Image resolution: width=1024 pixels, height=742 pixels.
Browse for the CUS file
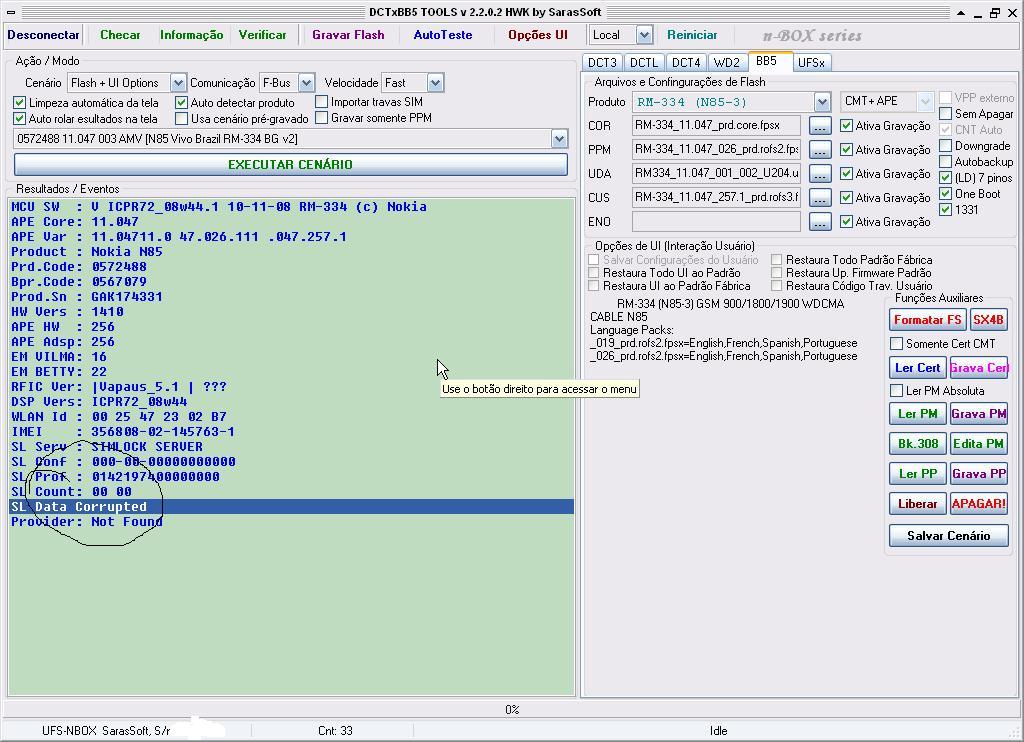tap(820, 197)
